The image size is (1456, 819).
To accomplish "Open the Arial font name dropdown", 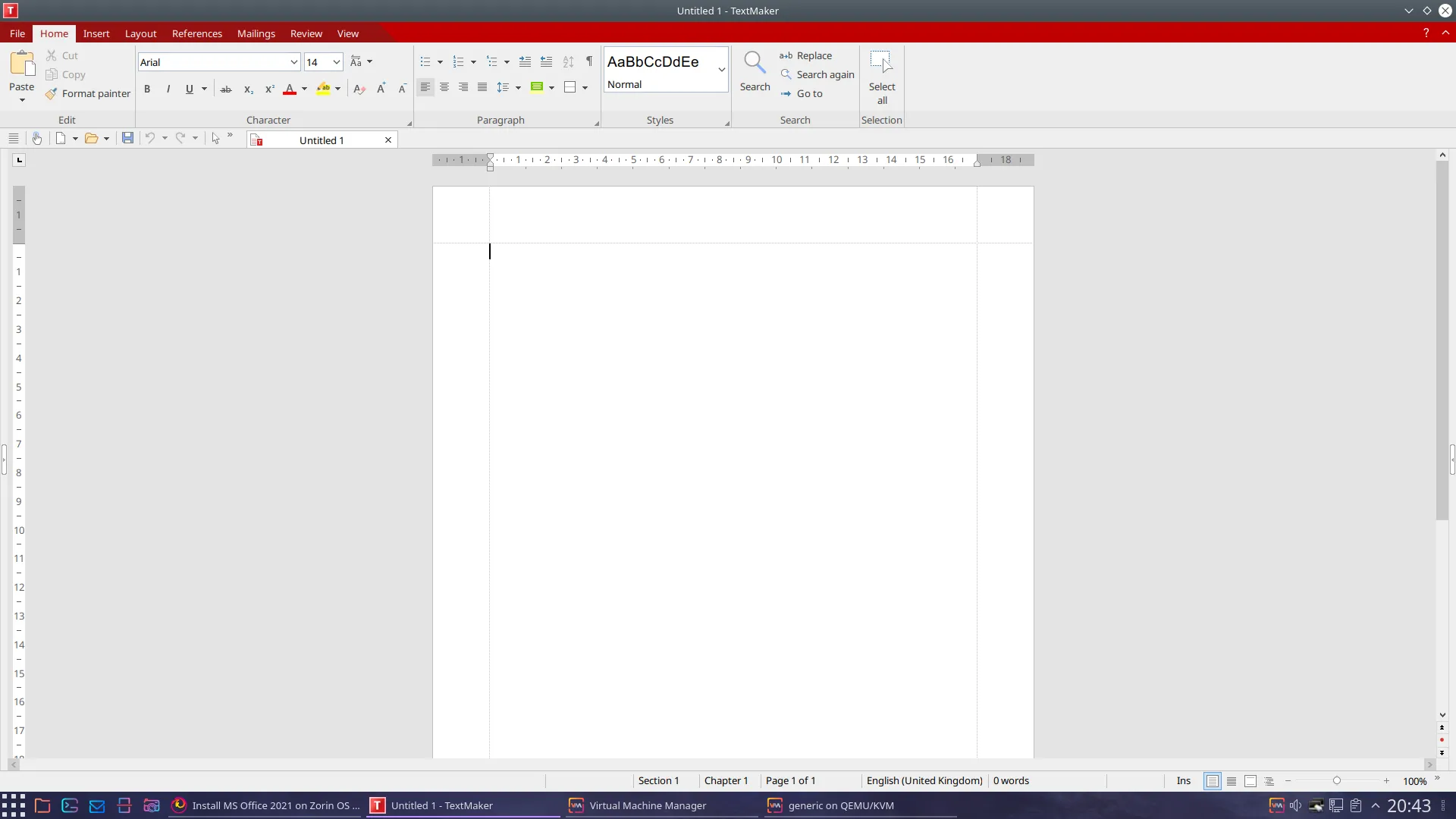I will (x=293, y=62).
